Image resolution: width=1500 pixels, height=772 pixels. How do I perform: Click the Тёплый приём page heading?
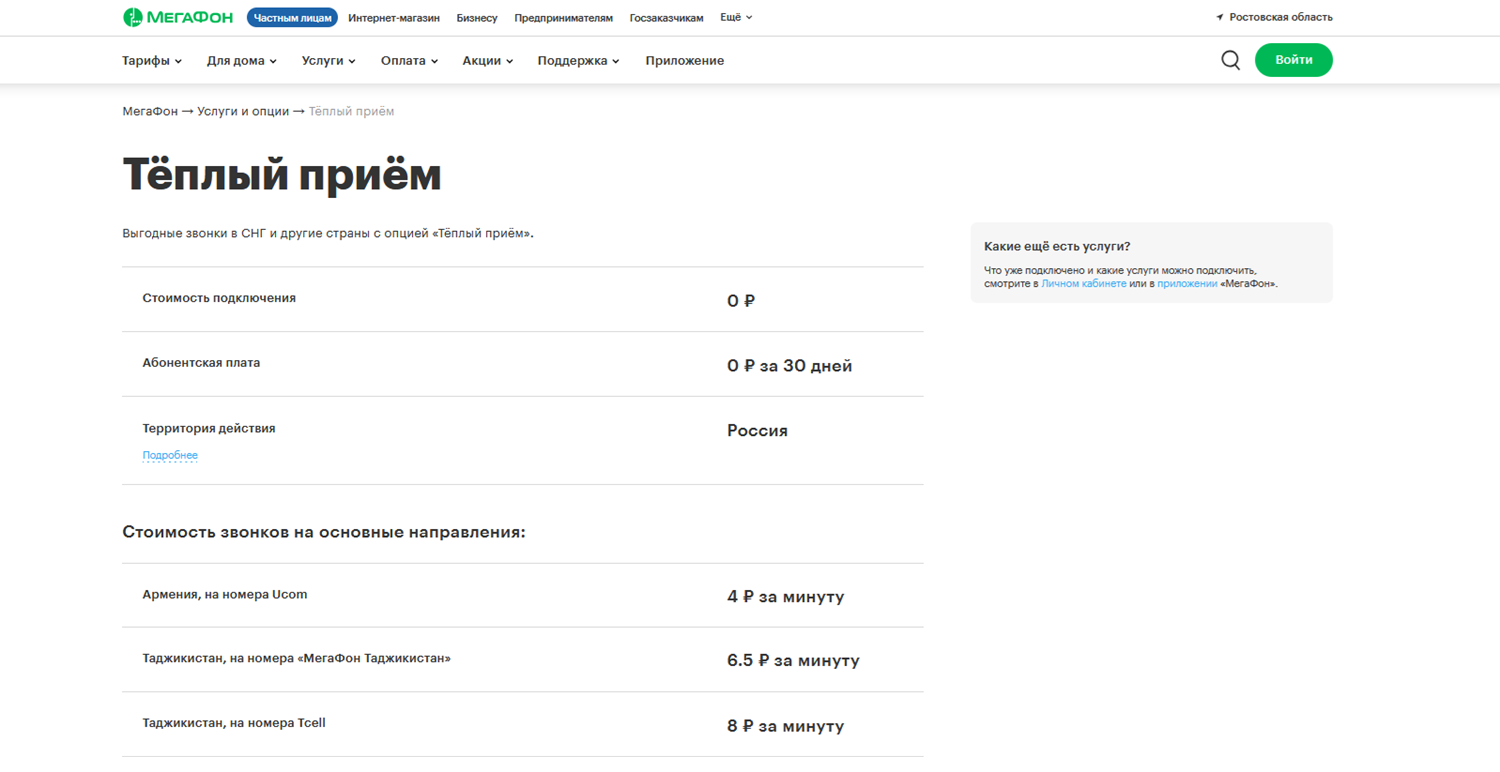282,175
